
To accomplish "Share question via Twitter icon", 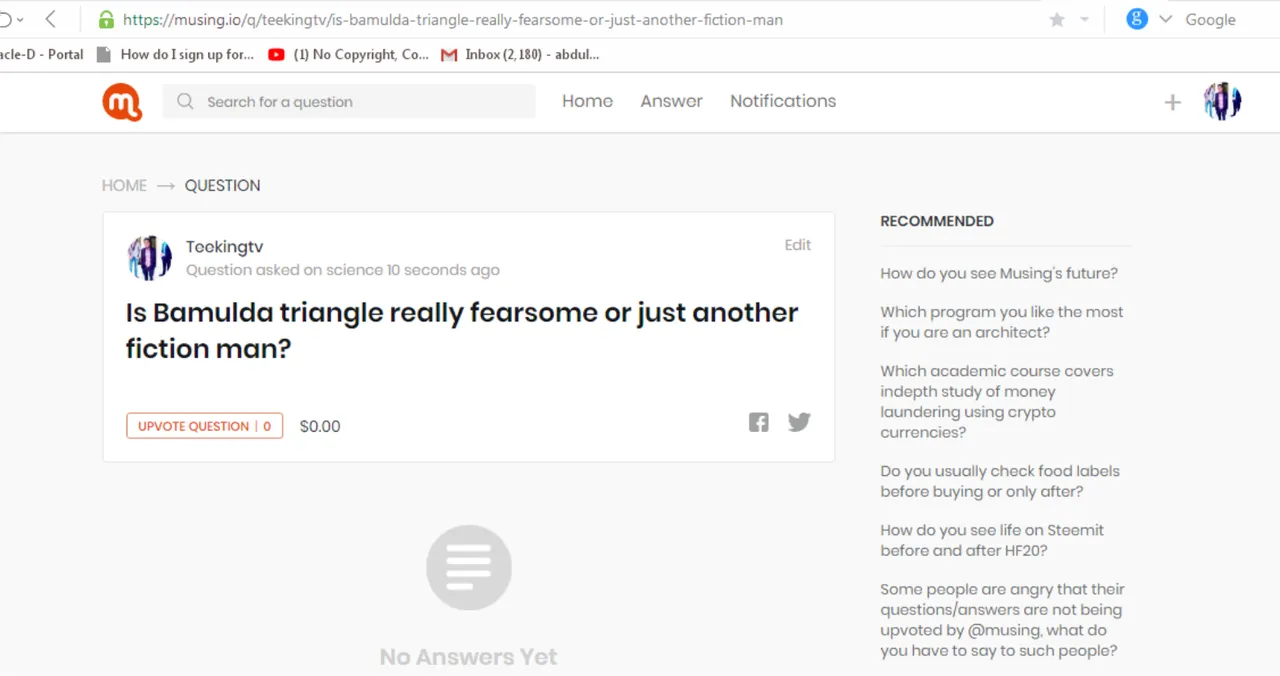I will [x=799, y=422].
